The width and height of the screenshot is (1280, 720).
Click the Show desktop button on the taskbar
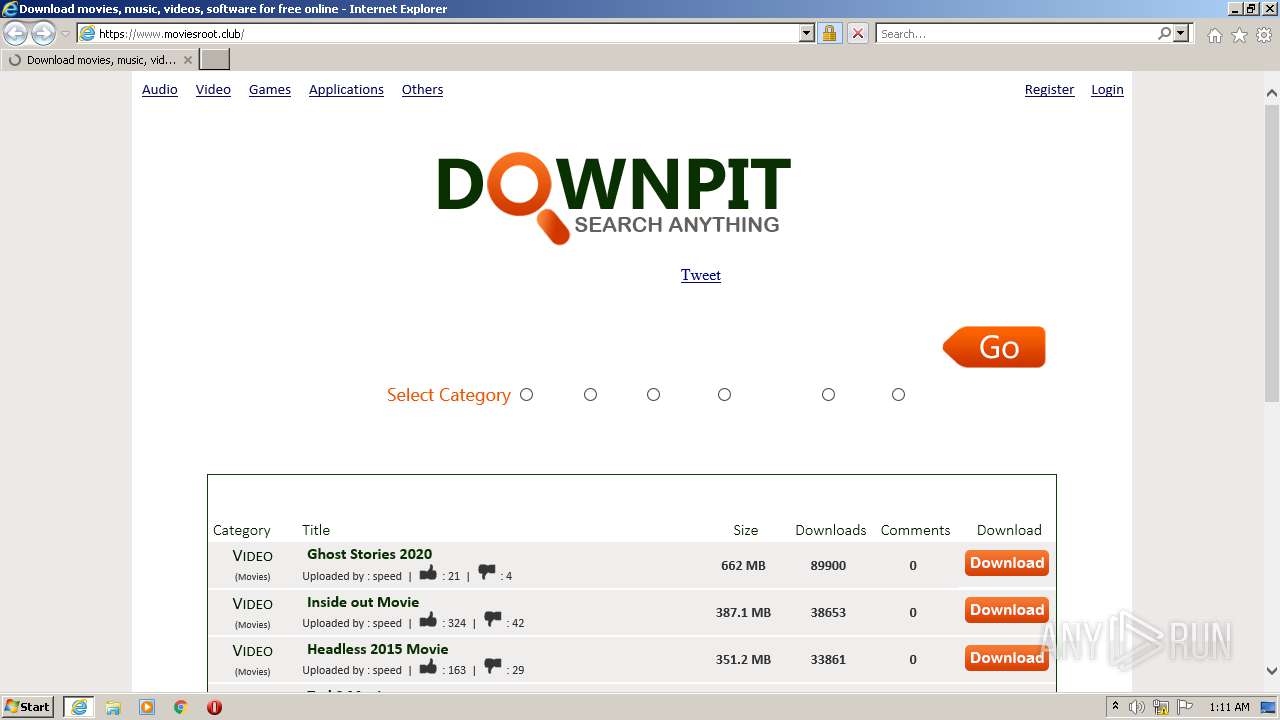pyautogui.click(x=1270, y=707)
